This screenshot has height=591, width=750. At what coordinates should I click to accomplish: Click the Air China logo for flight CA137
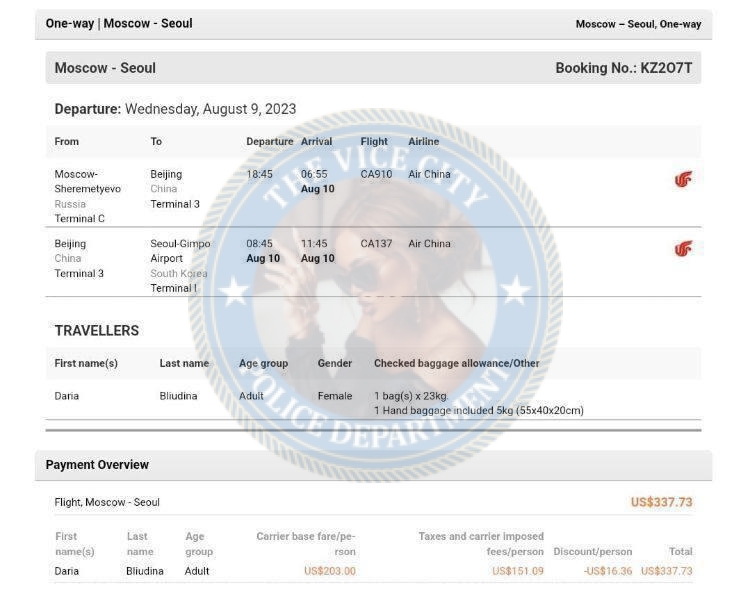tap(683, 249)
